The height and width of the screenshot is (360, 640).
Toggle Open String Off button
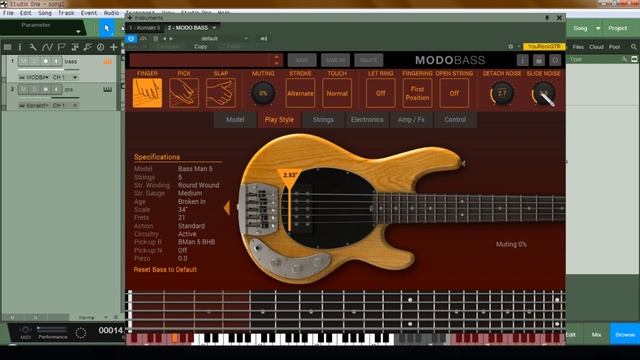[x=454, y=93]
